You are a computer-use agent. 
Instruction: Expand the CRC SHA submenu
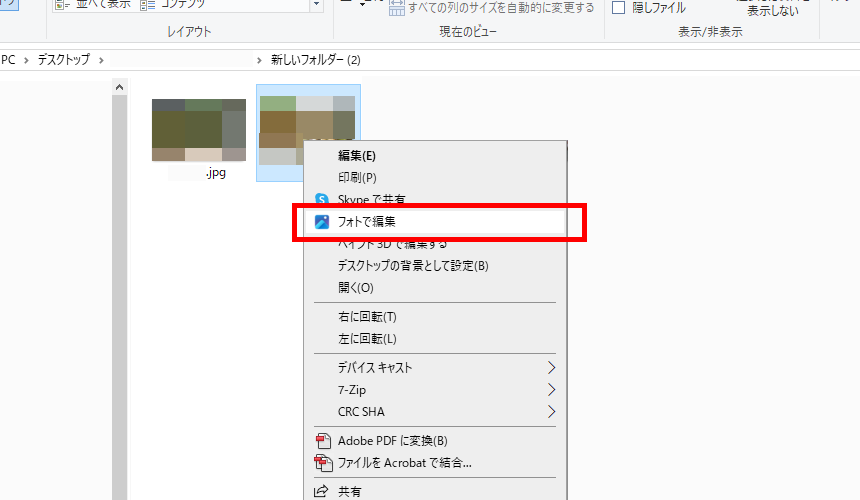pos(550,411)
